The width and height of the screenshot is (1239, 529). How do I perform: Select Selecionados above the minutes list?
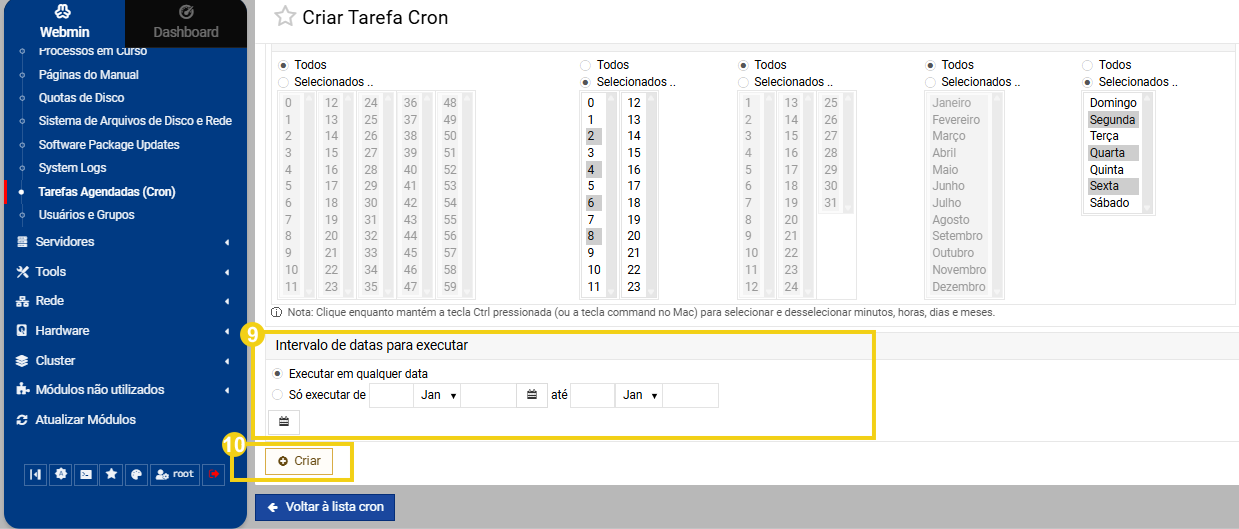[283, 82]
